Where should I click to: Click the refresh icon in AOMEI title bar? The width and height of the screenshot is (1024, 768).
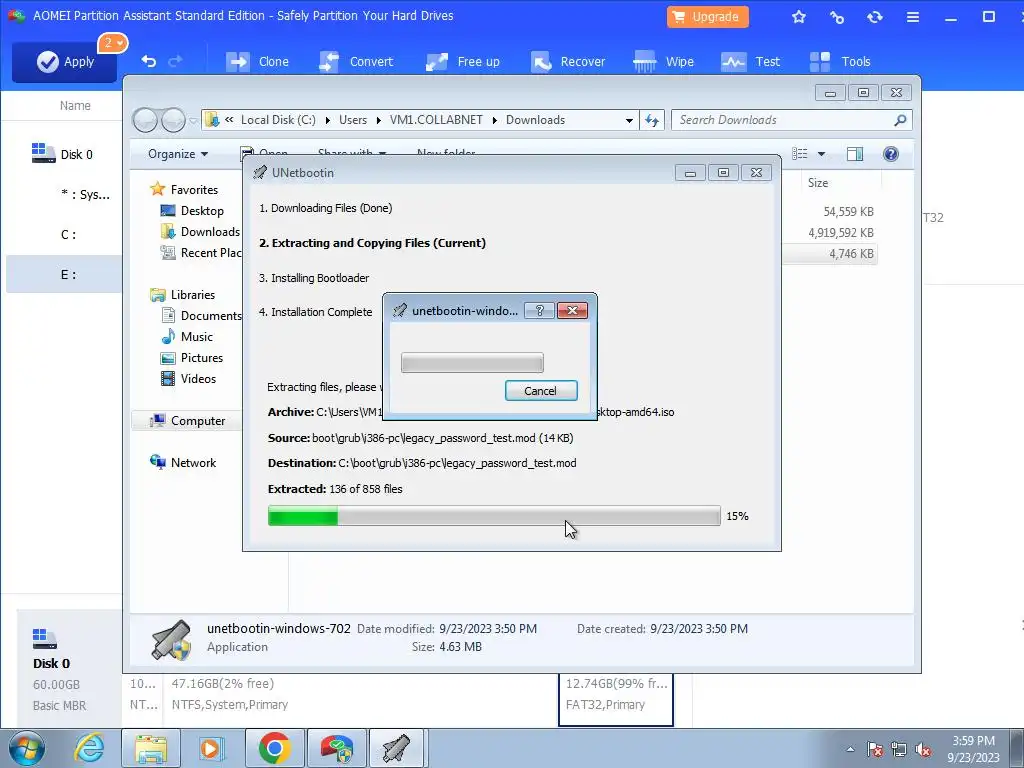pyautogui.click(x=875, y=17)
